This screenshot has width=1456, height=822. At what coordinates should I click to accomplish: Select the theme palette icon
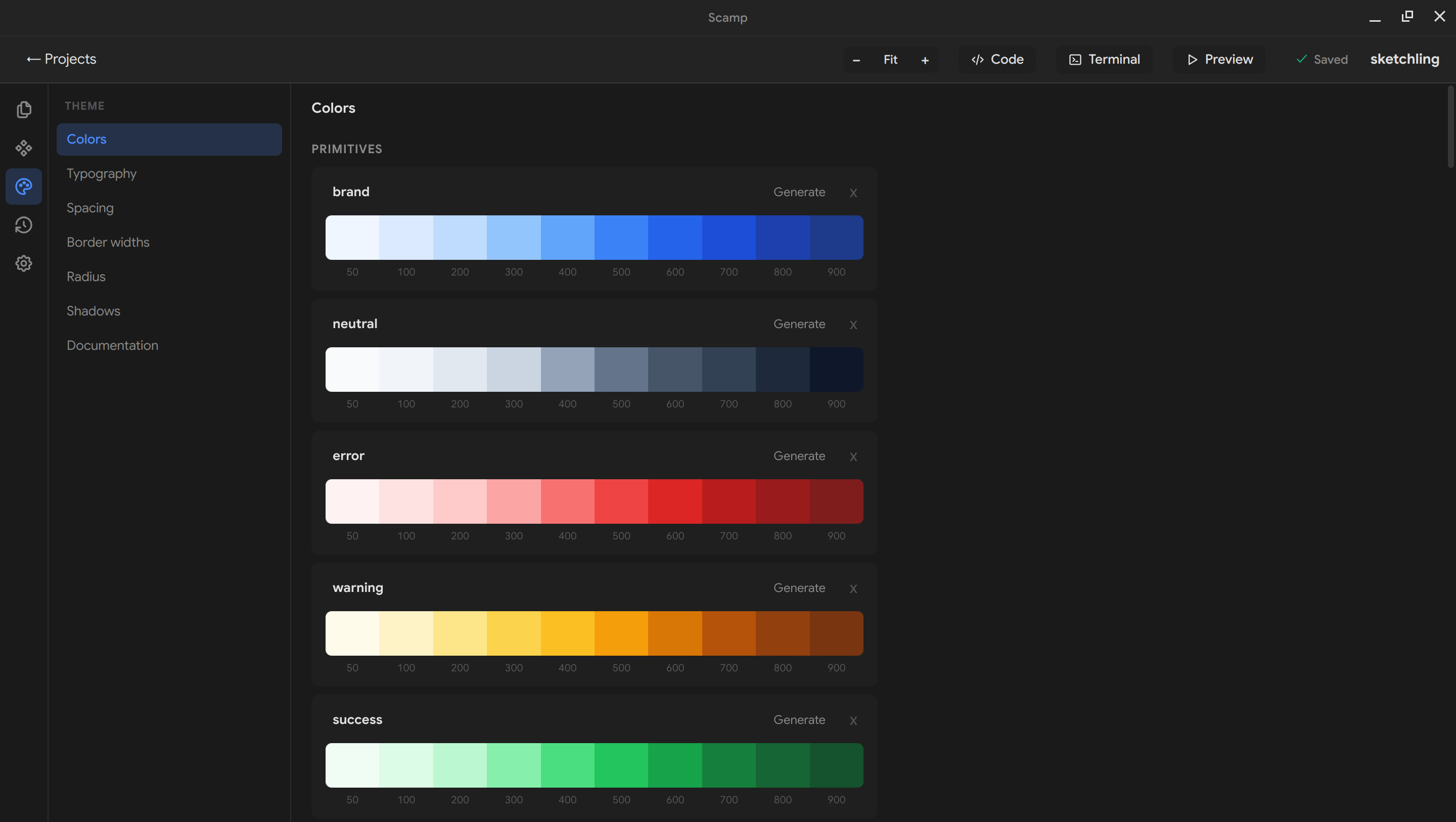click(24, 186)
